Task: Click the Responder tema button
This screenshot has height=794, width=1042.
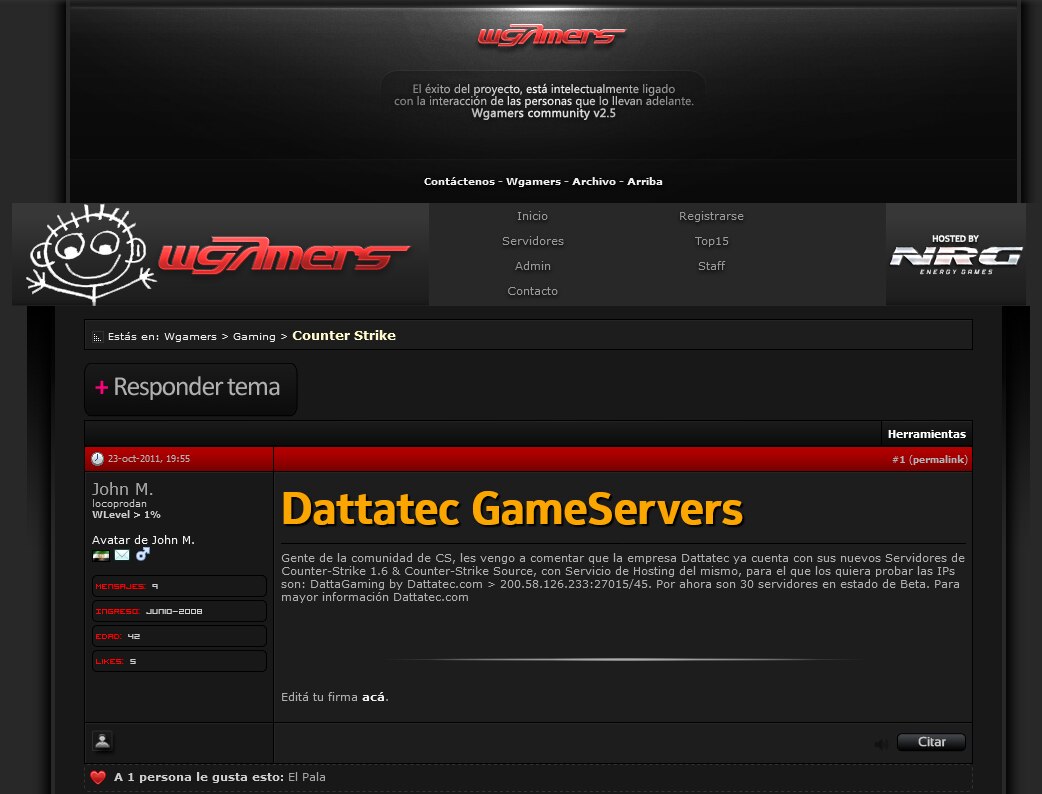Action: pyautogui.click(x=191, y=389)
